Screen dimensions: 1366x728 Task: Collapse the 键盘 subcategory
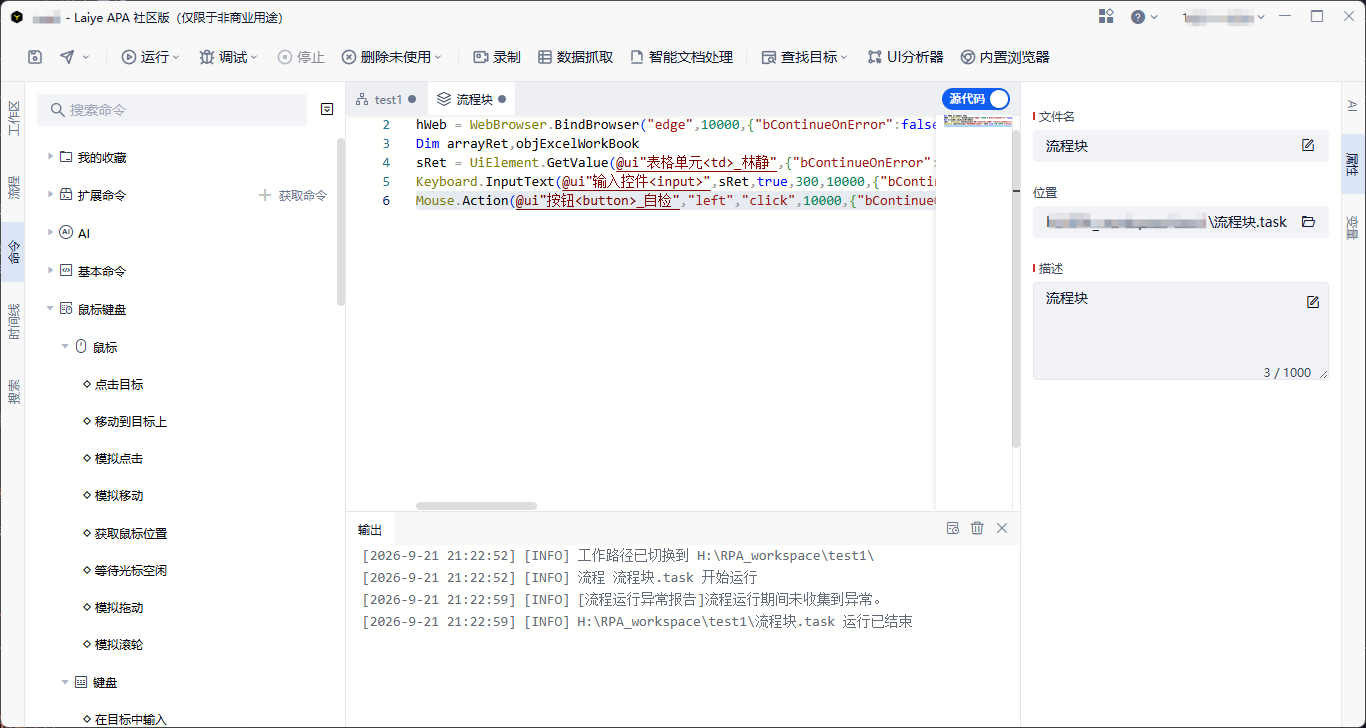(x=65, y=682)
